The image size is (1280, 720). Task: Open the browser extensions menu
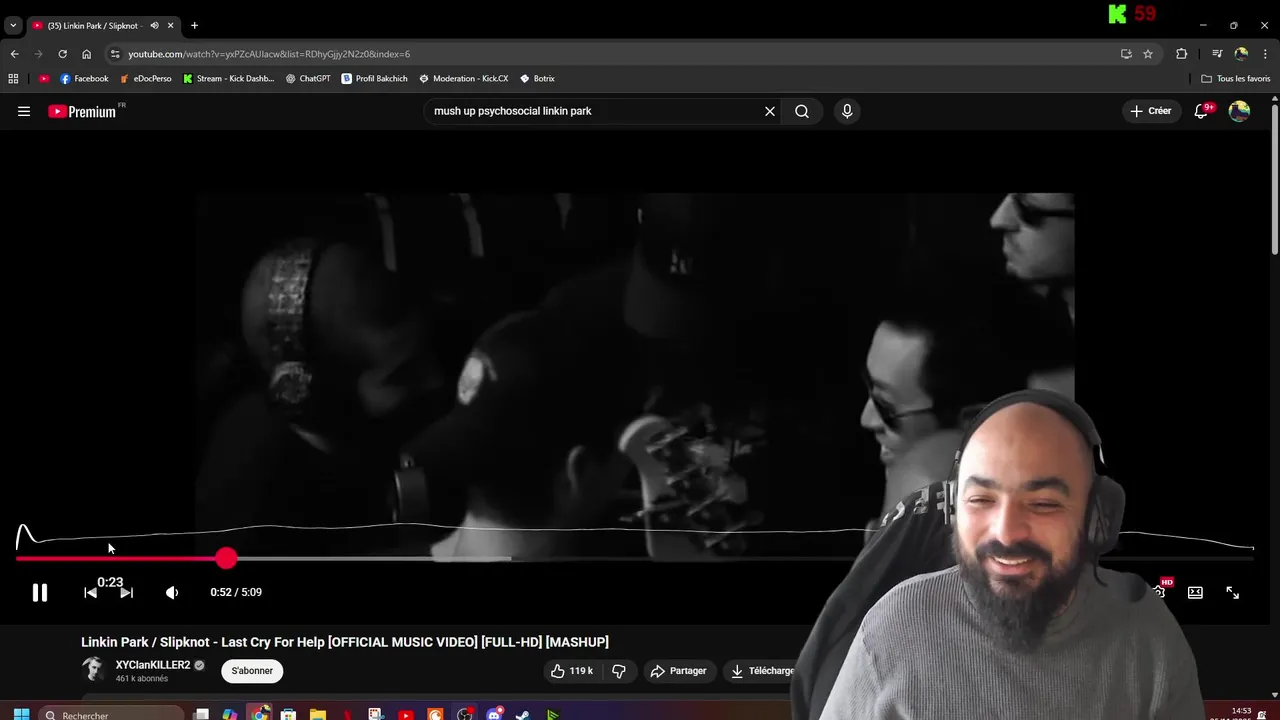click(x=1181, y=54)
